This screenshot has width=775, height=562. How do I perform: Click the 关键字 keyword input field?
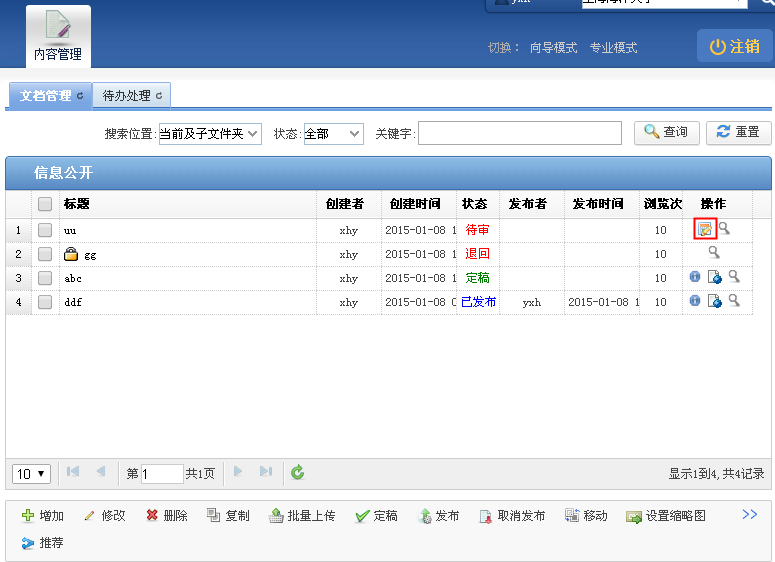(519, 133)
